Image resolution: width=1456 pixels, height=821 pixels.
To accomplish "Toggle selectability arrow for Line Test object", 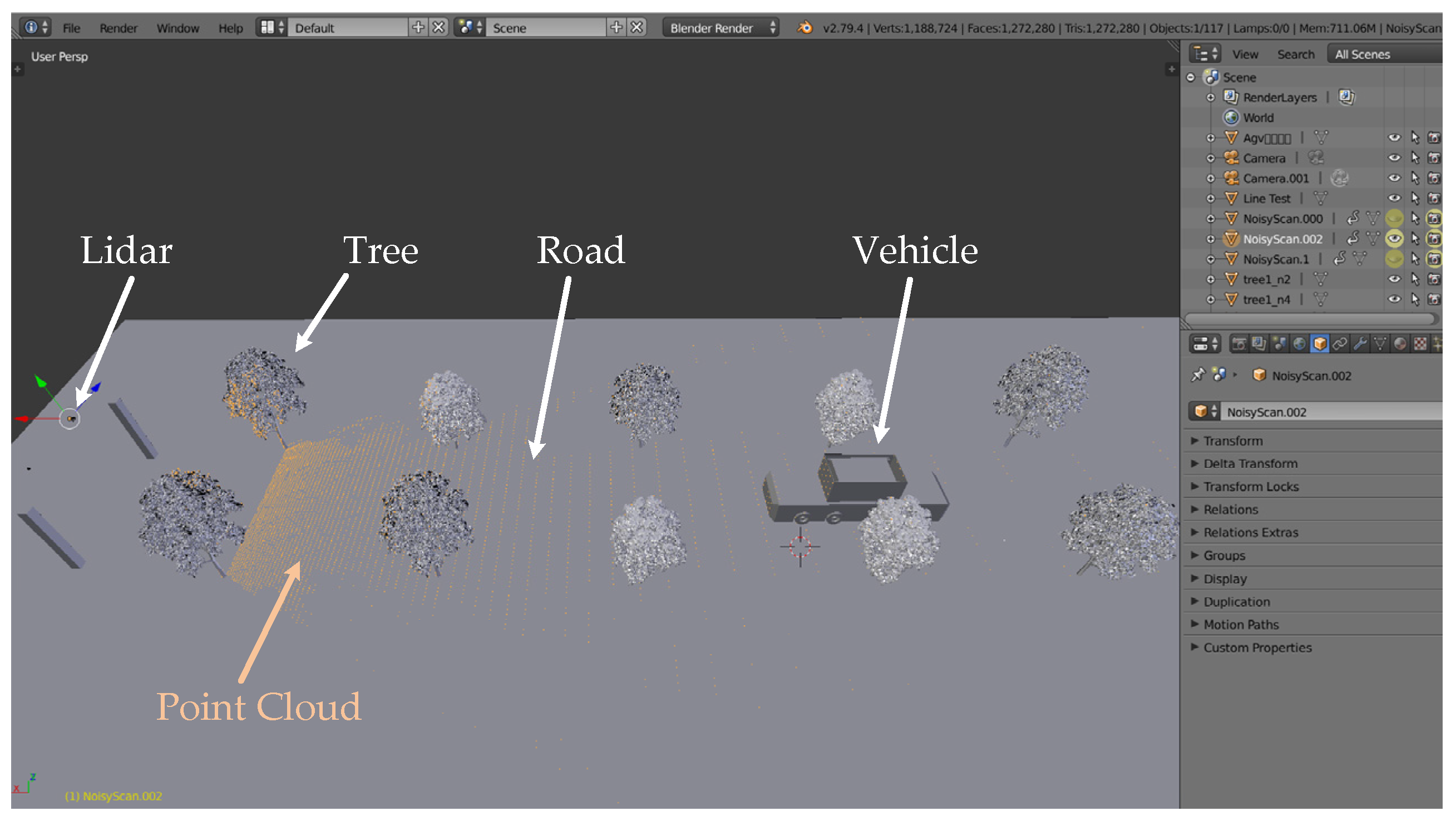I will (1415, 199).
